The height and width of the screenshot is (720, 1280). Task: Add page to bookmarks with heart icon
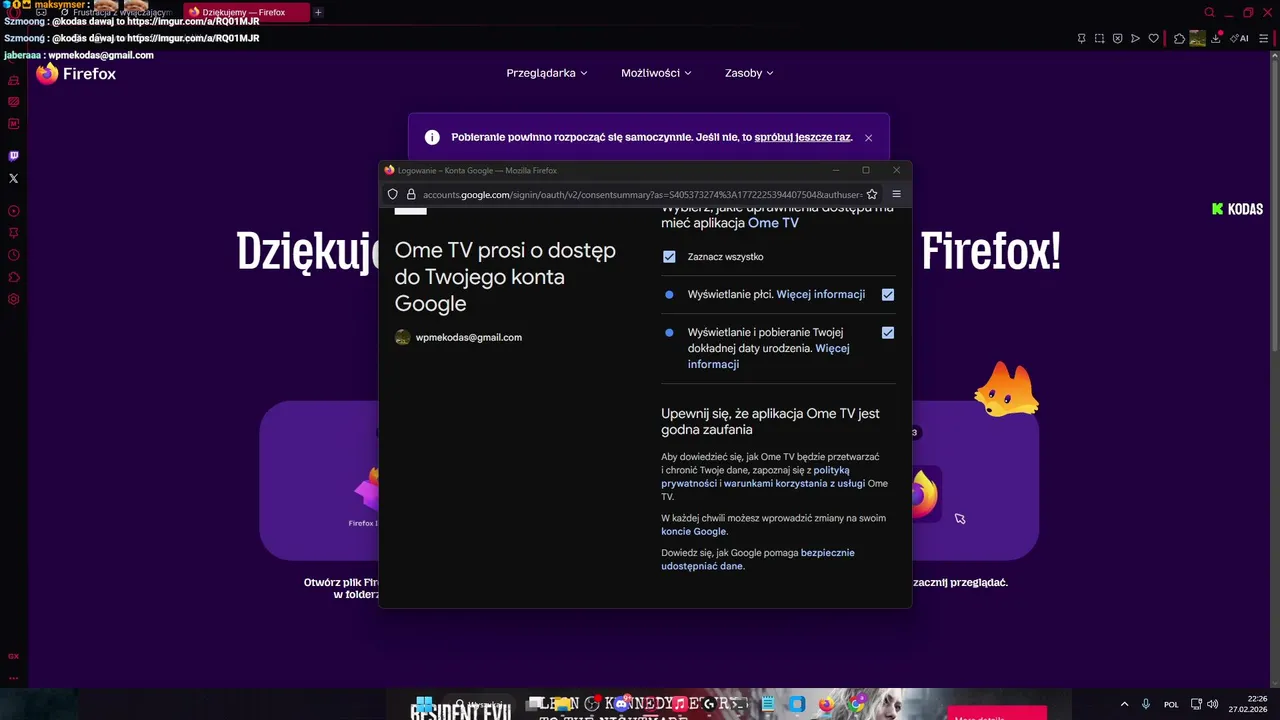(1153, 39)
